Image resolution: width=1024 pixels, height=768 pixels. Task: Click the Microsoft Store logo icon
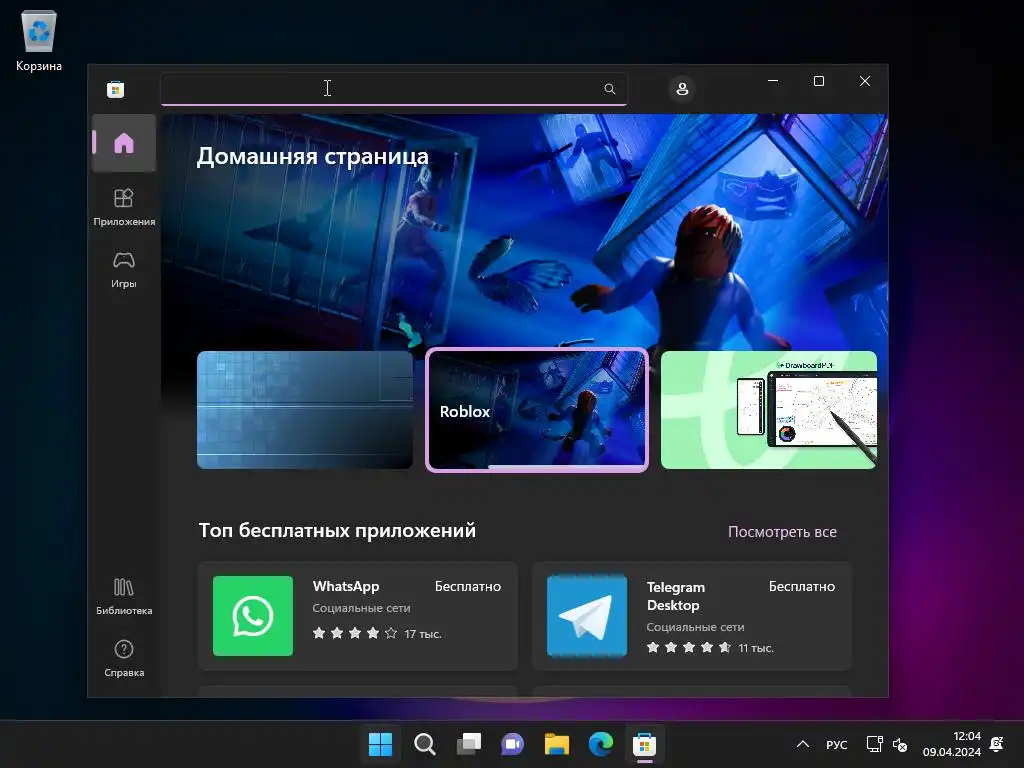(x=116, y=89)
